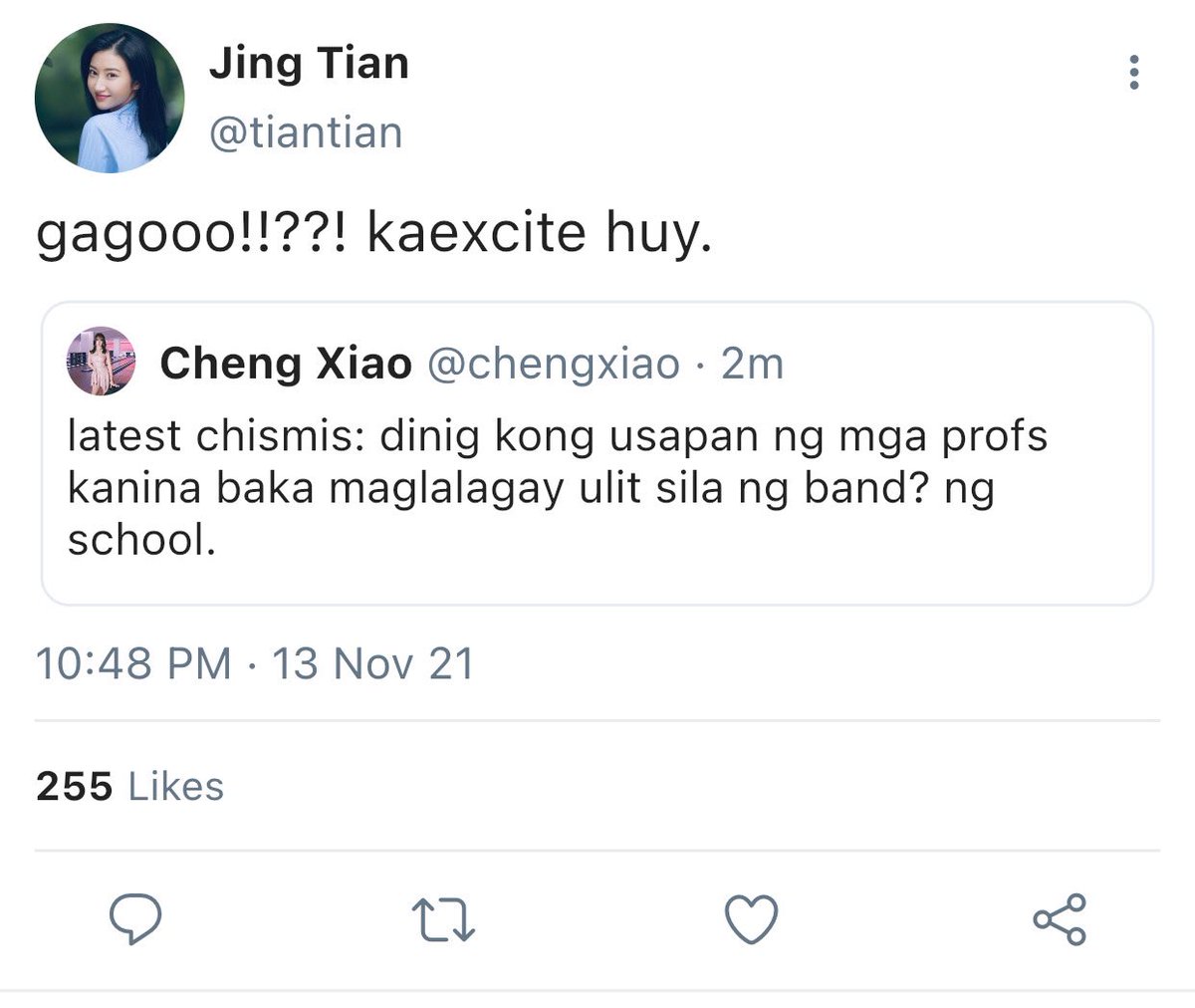Open the Jing Tian display name
This screenshot has height=1008, width=1195.
pos(309,64)
